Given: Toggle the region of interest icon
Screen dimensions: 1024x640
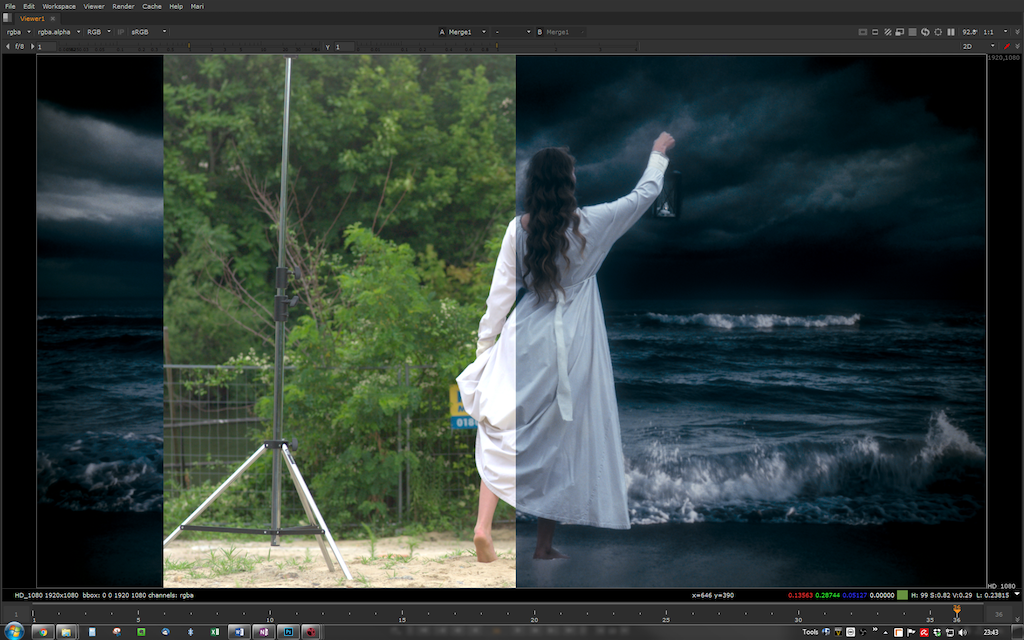Looking at the screenshot, I should [x=875, y=32].
